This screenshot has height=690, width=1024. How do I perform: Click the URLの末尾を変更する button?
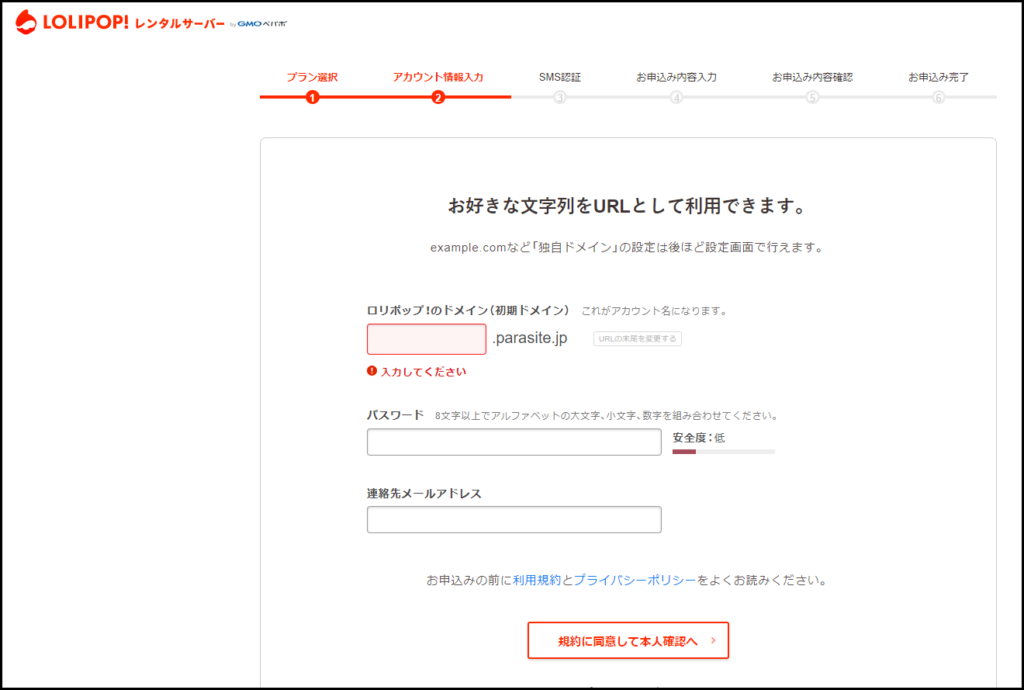pyautogui.click(x=637, y=339)
